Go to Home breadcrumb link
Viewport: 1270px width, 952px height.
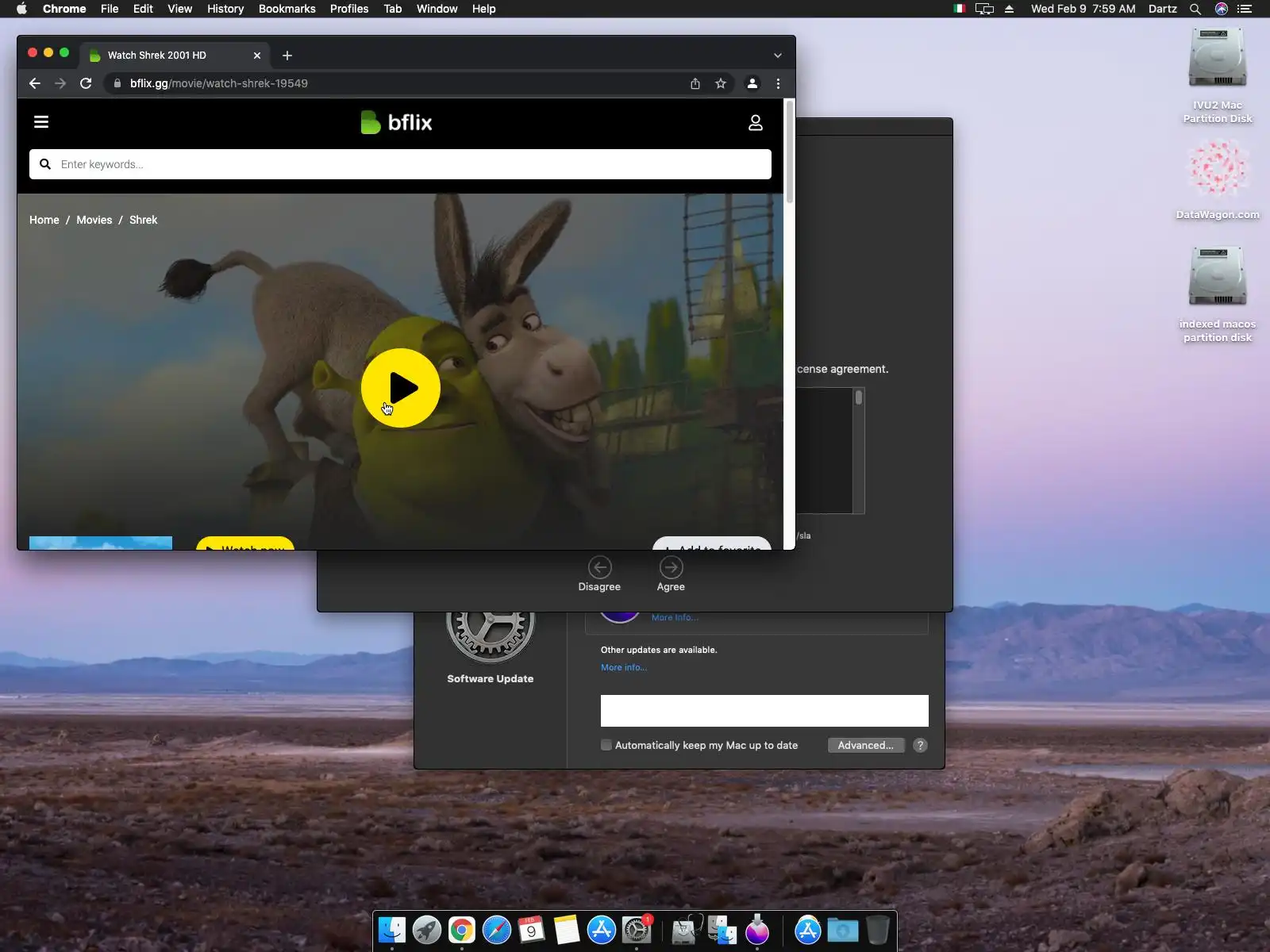tap(44, 220)
